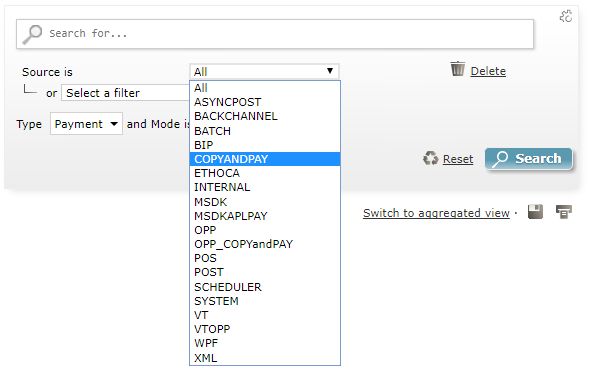
Task: Click the Search button
Action: click(529, 158)
